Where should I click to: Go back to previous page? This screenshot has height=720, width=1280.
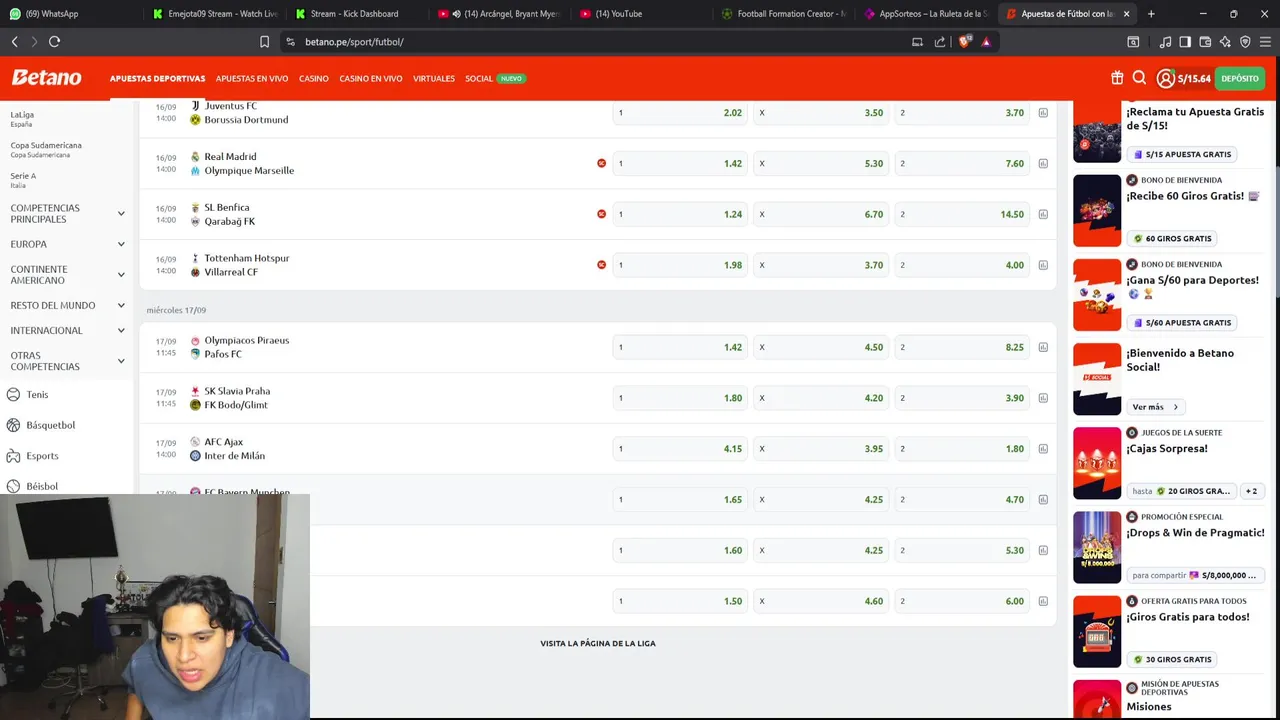[x=14, y=42]
